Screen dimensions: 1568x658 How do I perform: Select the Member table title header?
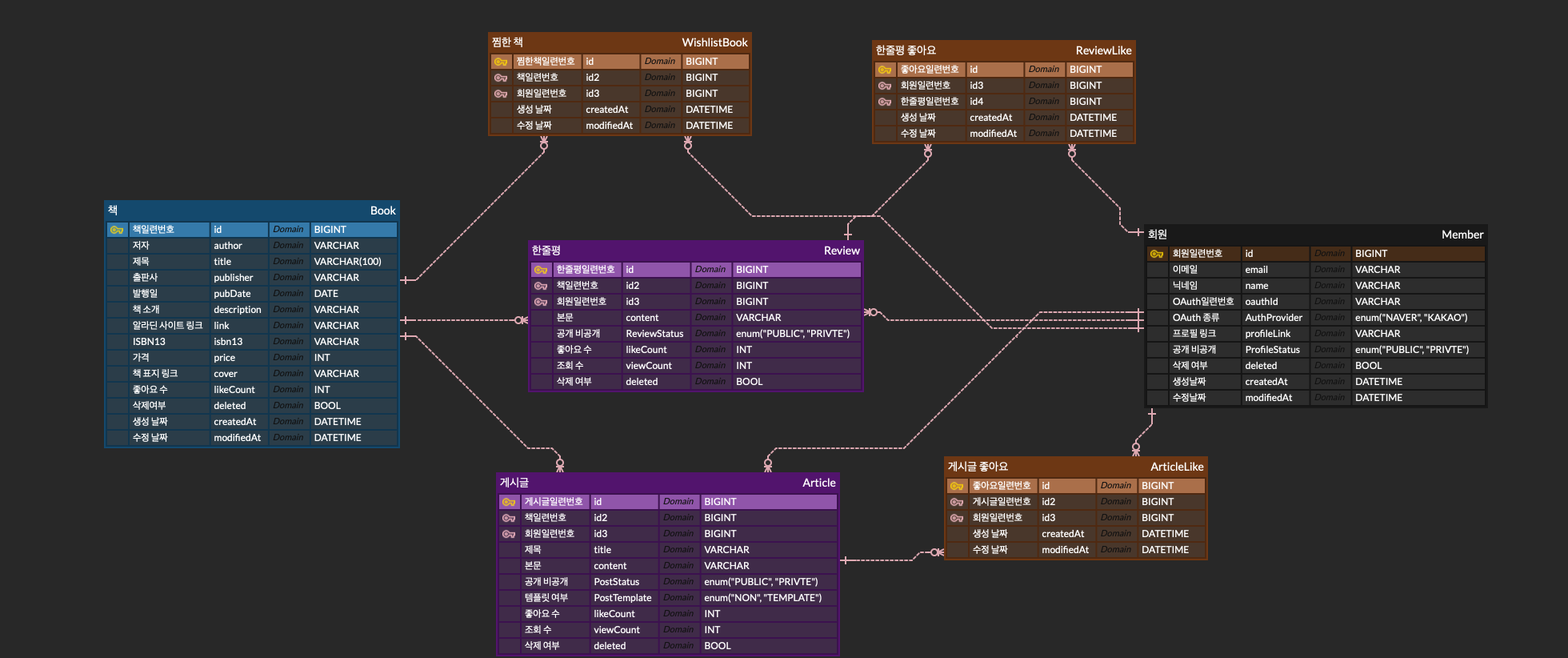point(1316,235)
